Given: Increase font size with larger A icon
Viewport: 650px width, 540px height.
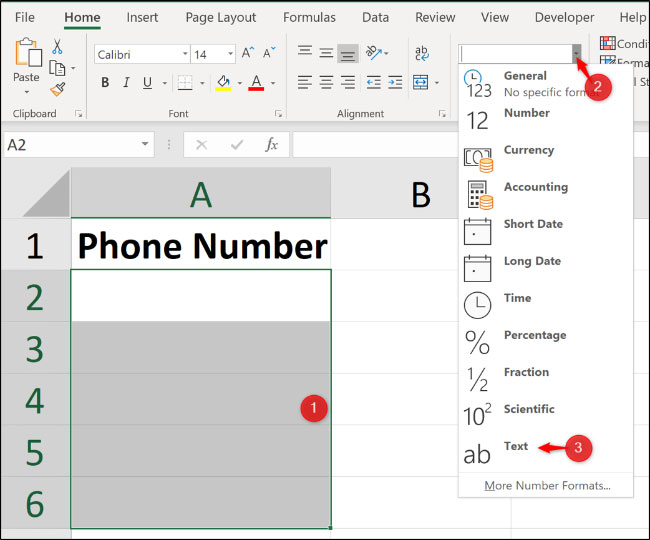Looking at the screenshot, I should tap(247, 53).
